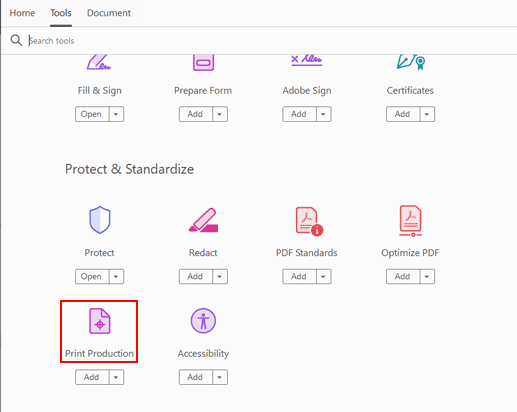Click the Prepare Form icon

pyautogui.click(x=203, y=63)
